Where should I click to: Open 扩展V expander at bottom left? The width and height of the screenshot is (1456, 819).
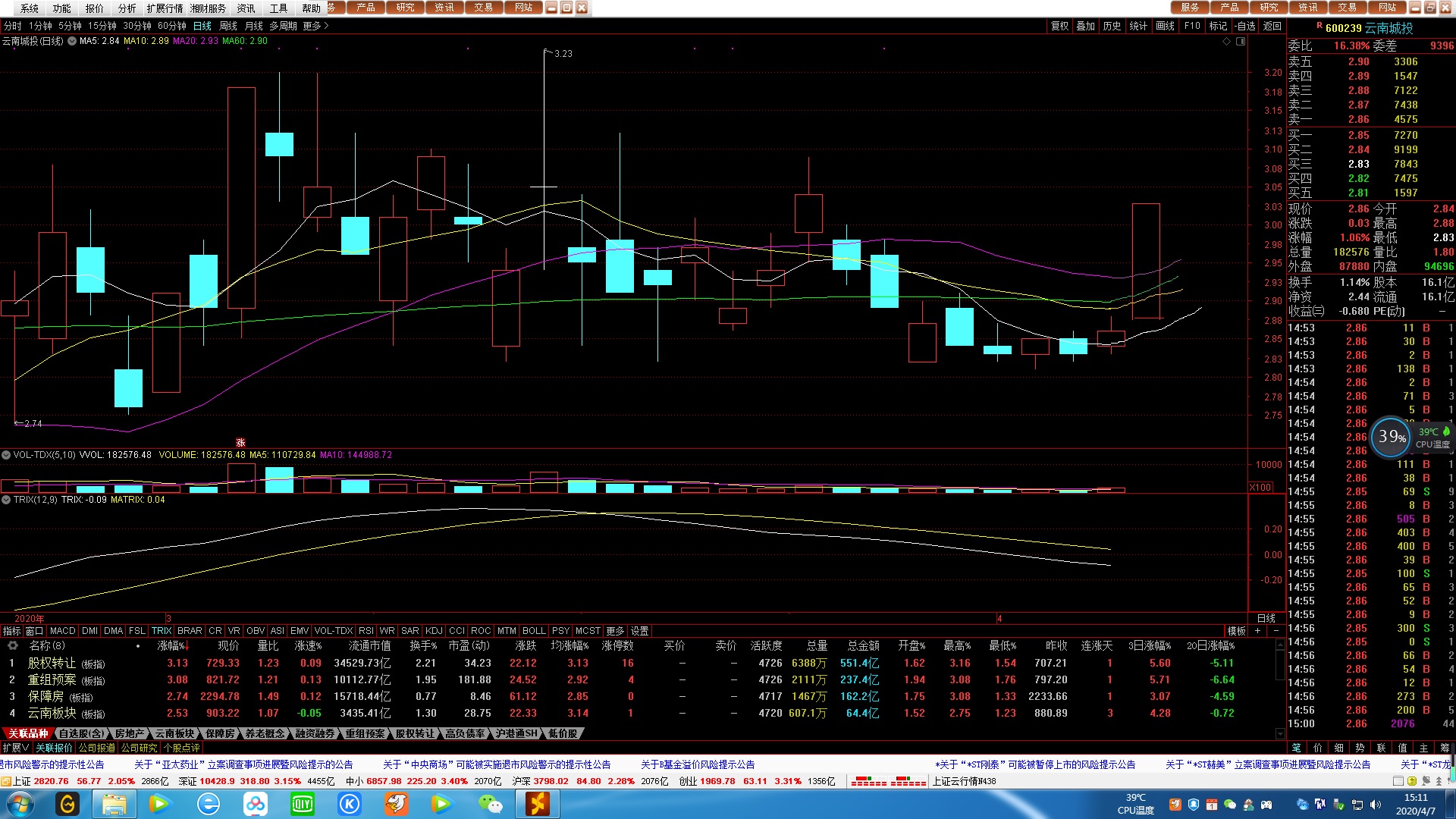[16, 748]
